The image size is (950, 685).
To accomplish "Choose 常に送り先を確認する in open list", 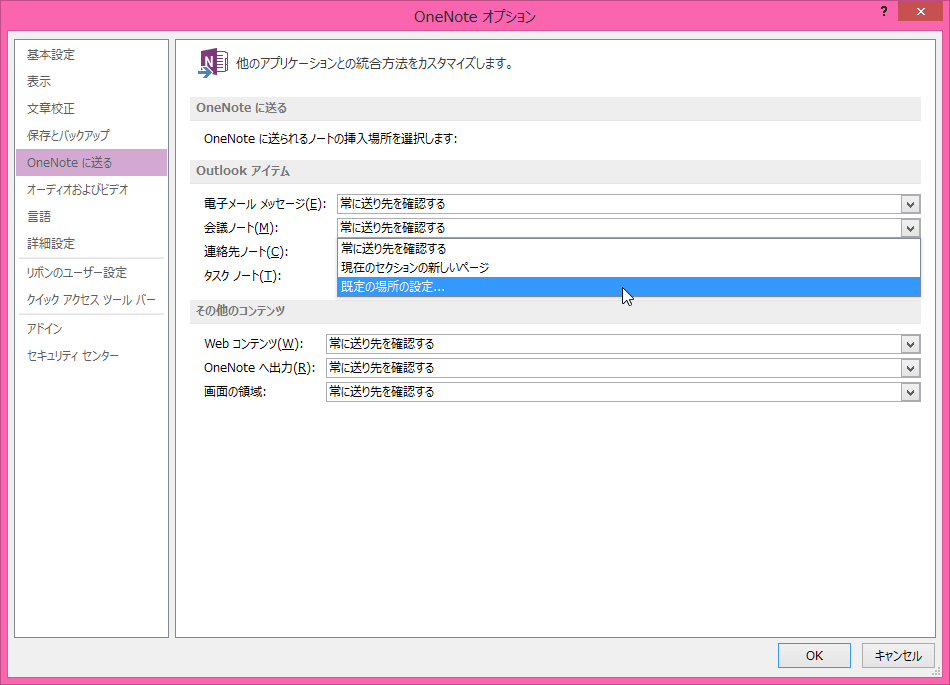I will point(628,248).
